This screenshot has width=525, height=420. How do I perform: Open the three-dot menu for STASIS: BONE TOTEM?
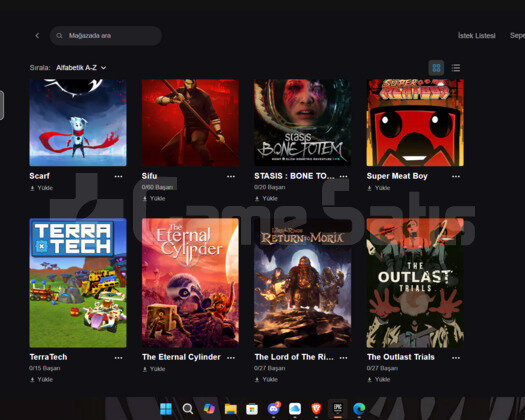344,177
